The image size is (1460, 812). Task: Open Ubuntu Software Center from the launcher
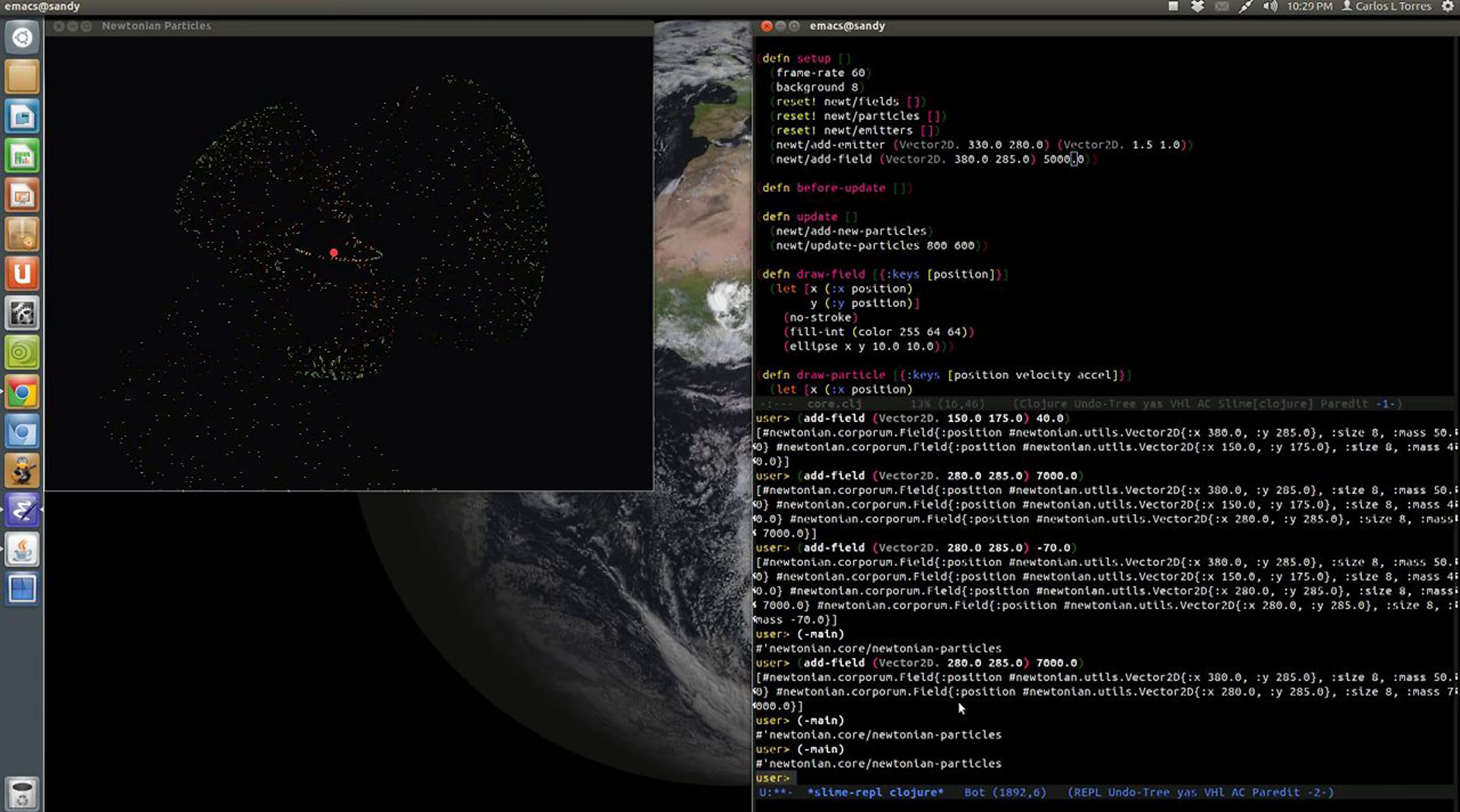coord(22,235)
